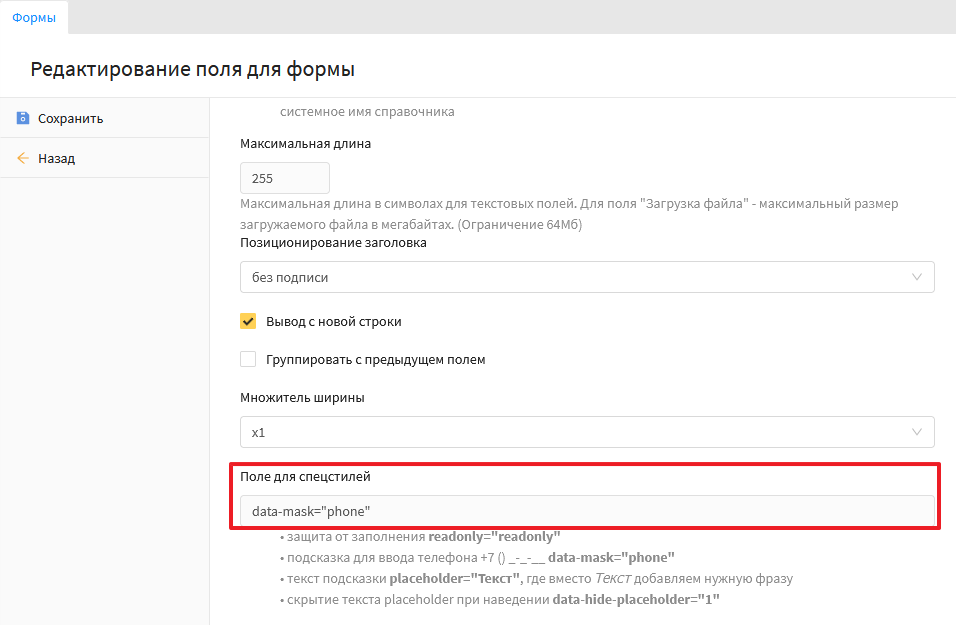Open the Позиционирование заголовка dropdown showing без подписи
Image resolution: width=956 pixels, height=625 pixels.
(587, 277)
